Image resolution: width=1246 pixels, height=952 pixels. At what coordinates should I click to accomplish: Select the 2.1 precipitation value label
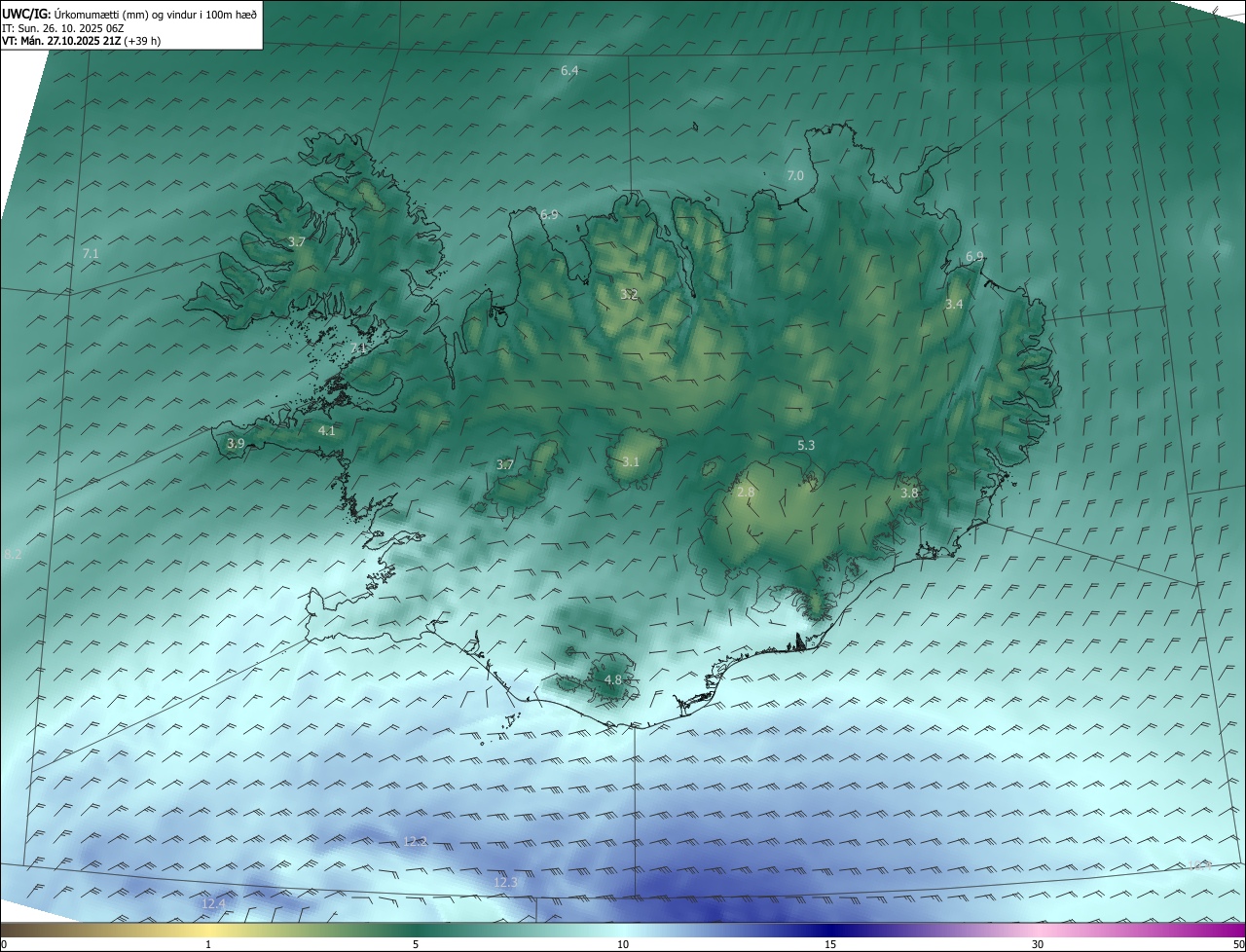[x=358, y=348]
